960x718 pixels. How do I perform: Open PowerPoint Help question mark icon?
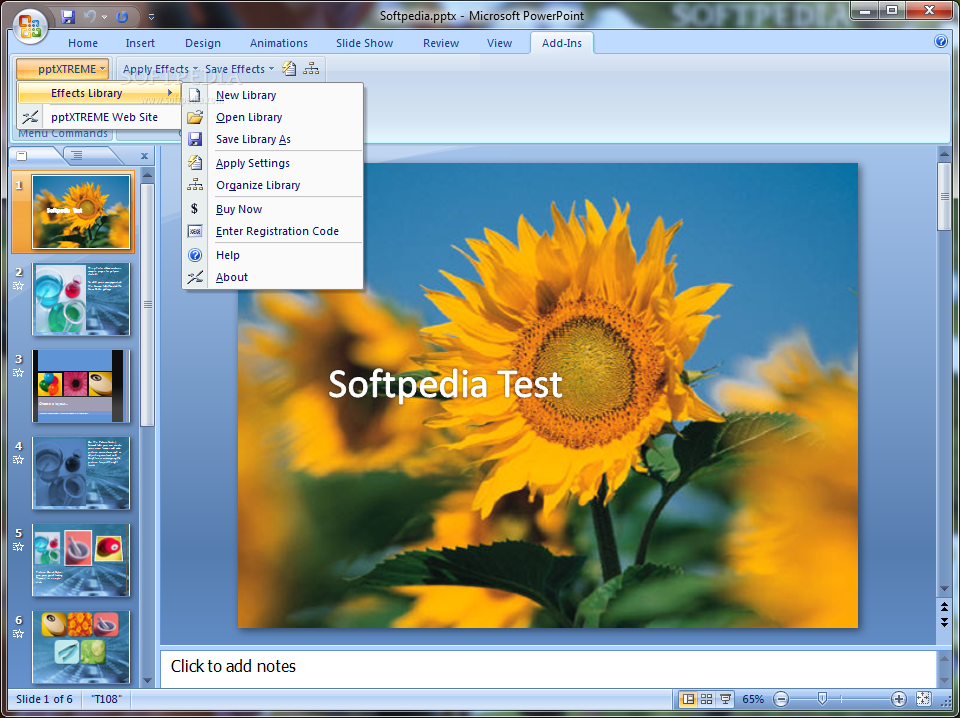tap(941, 41)
